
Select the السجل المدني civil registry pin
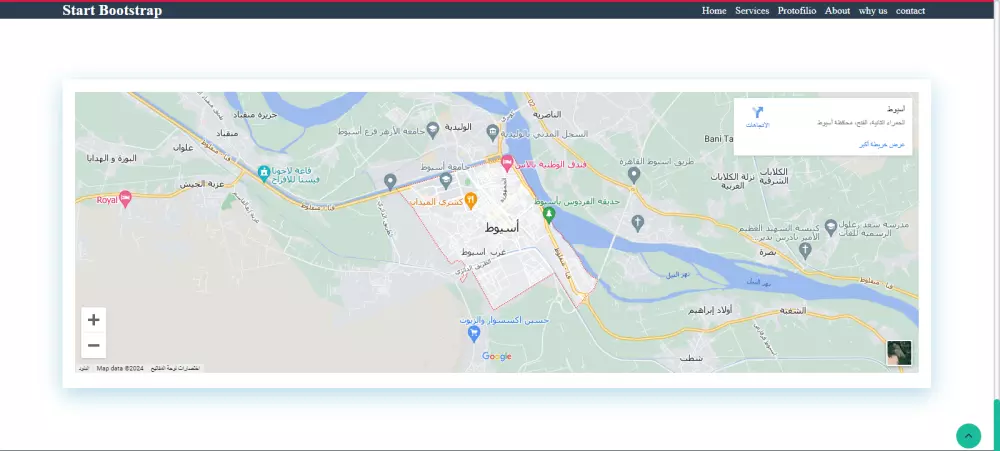tap(492, 133)
